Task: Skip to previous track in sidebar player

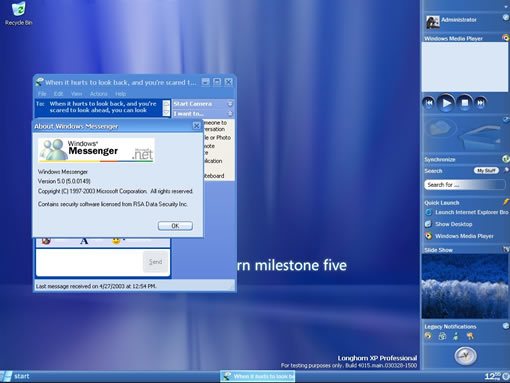Action: tap(429, 103)
